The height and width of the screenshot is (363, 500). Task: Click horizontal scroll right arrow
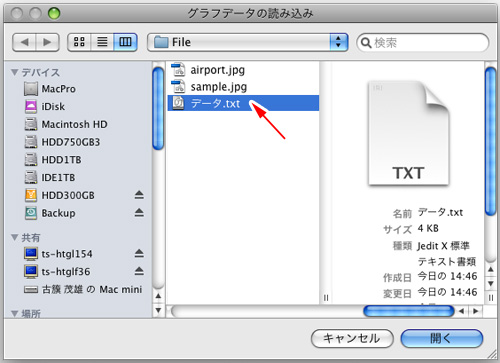pos(476,311)
